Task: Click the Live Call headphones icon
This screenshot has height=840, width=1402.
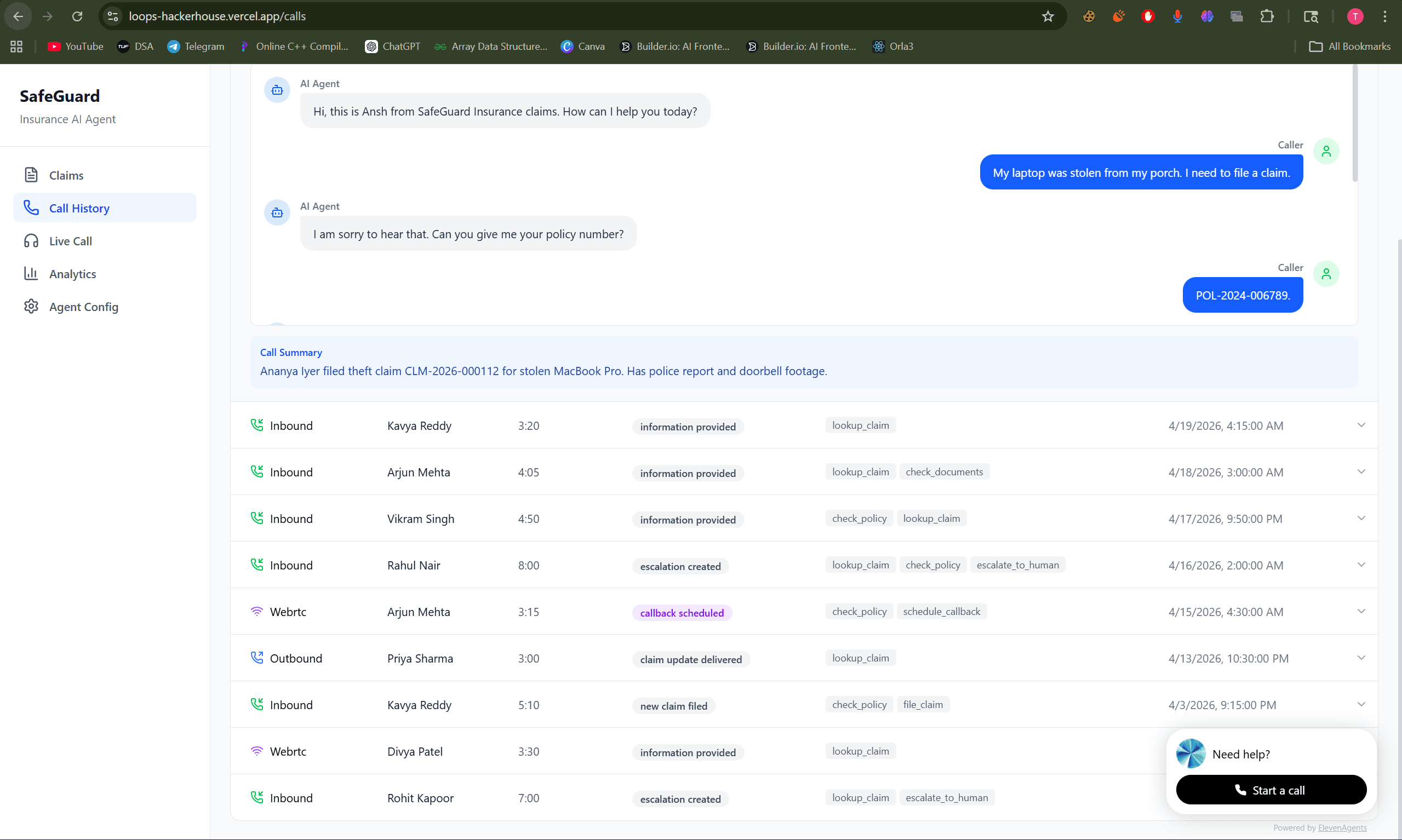Action: (31, 240)
